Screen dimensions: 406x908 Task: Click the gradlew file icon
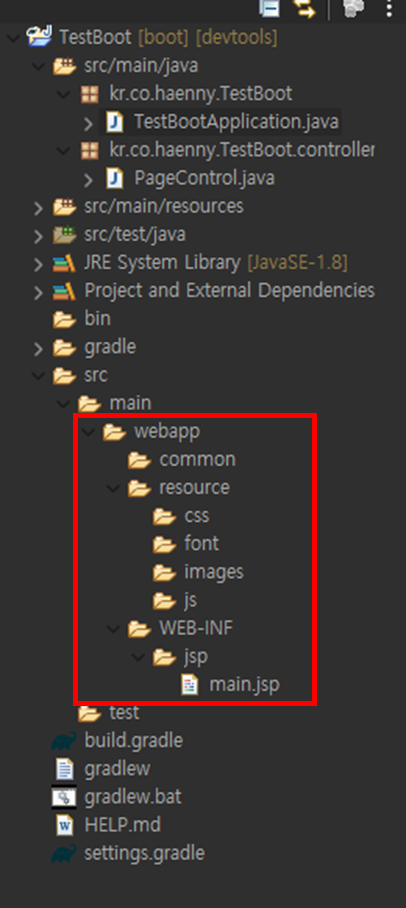(x=64, y=769)
